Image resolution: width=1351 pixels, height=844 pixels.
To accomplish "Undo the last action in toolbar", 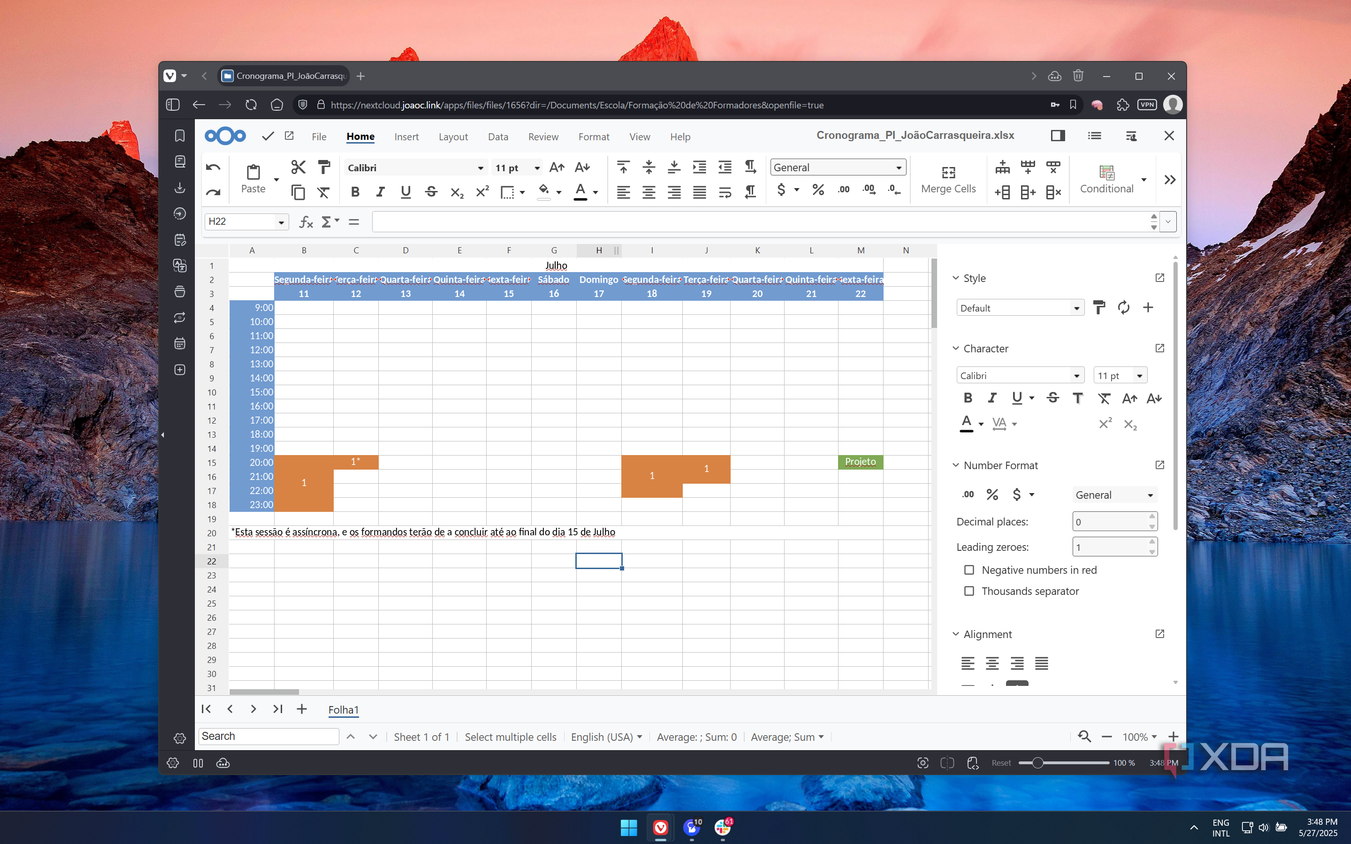I will (213, 168).
